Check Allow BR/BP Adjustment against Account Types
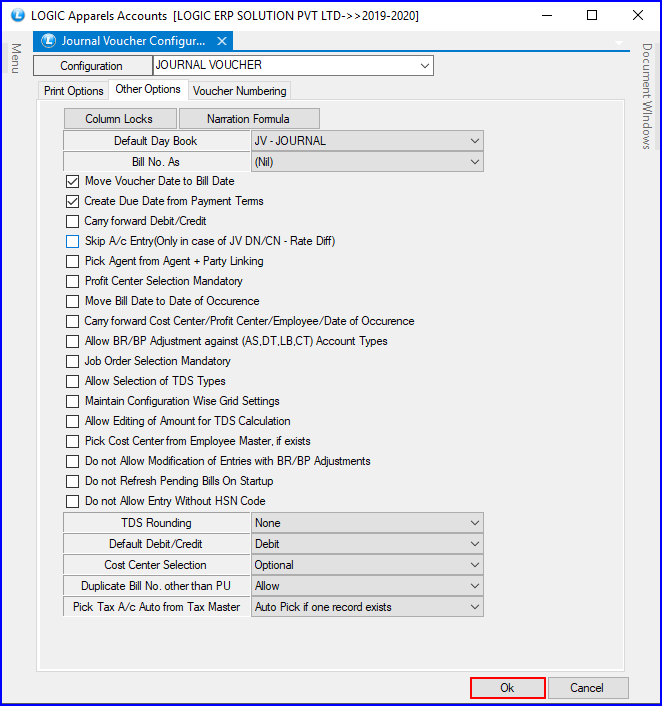Screen dimensions: 662x706 (x=72, y=341)
